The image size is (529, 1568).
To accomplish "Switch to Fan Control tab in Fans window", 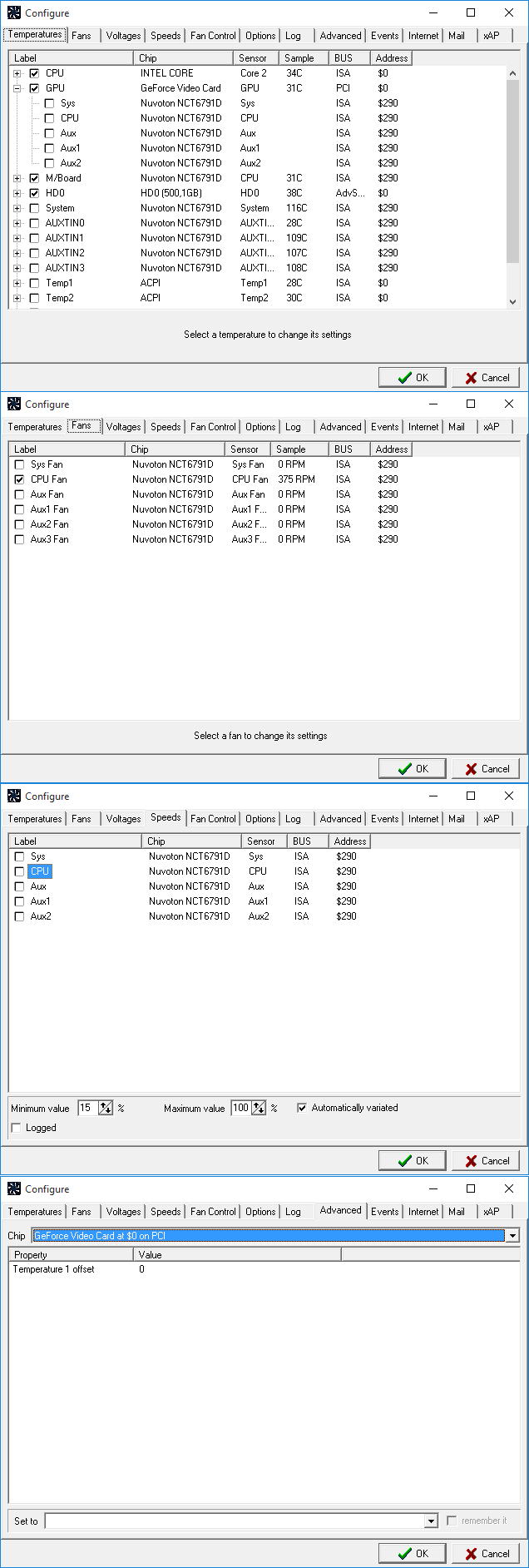I will point(213,427).
